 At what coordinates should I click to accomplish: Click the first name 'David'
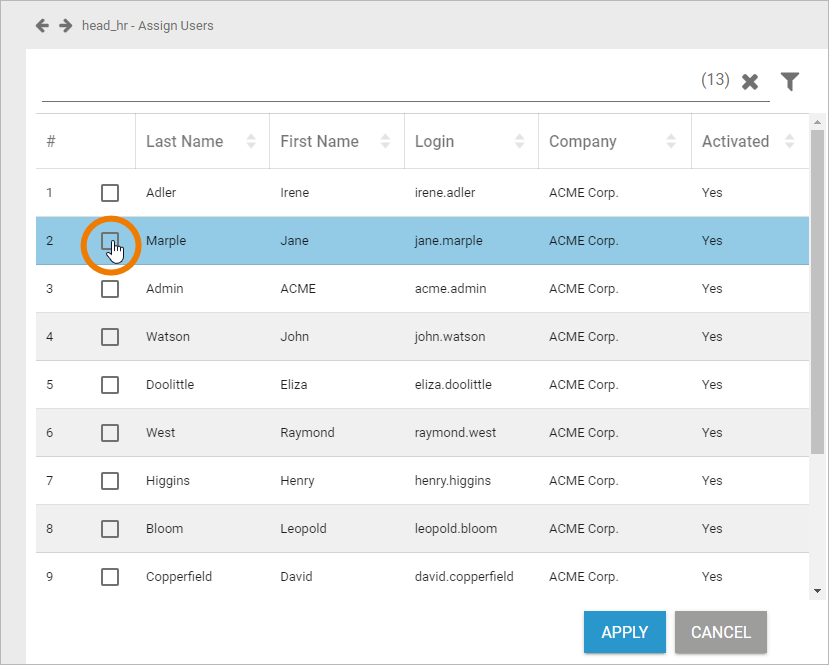pos(296,576)
